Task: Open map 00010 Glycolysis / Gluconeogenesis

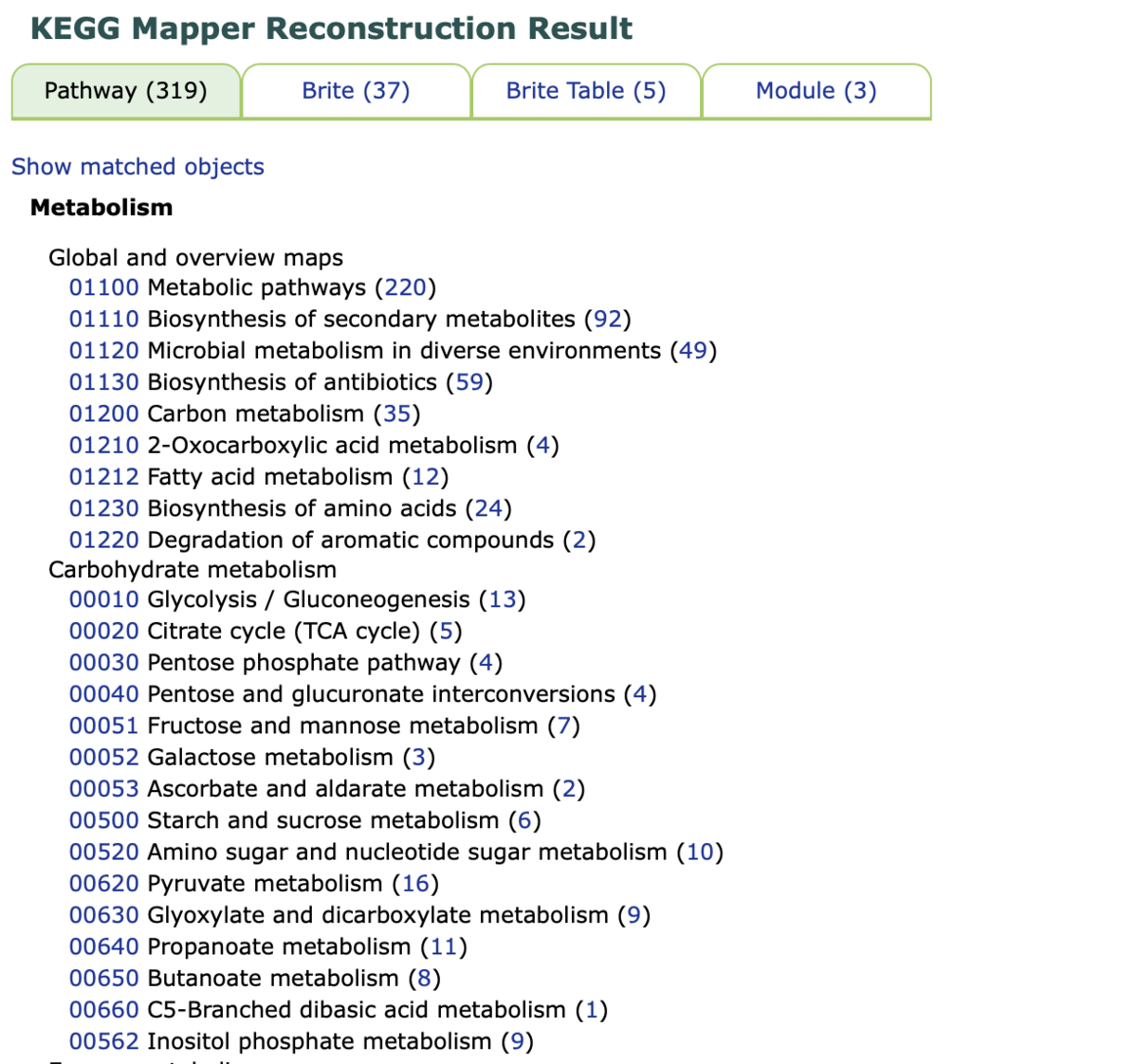Action: click(x=104, y=599)
